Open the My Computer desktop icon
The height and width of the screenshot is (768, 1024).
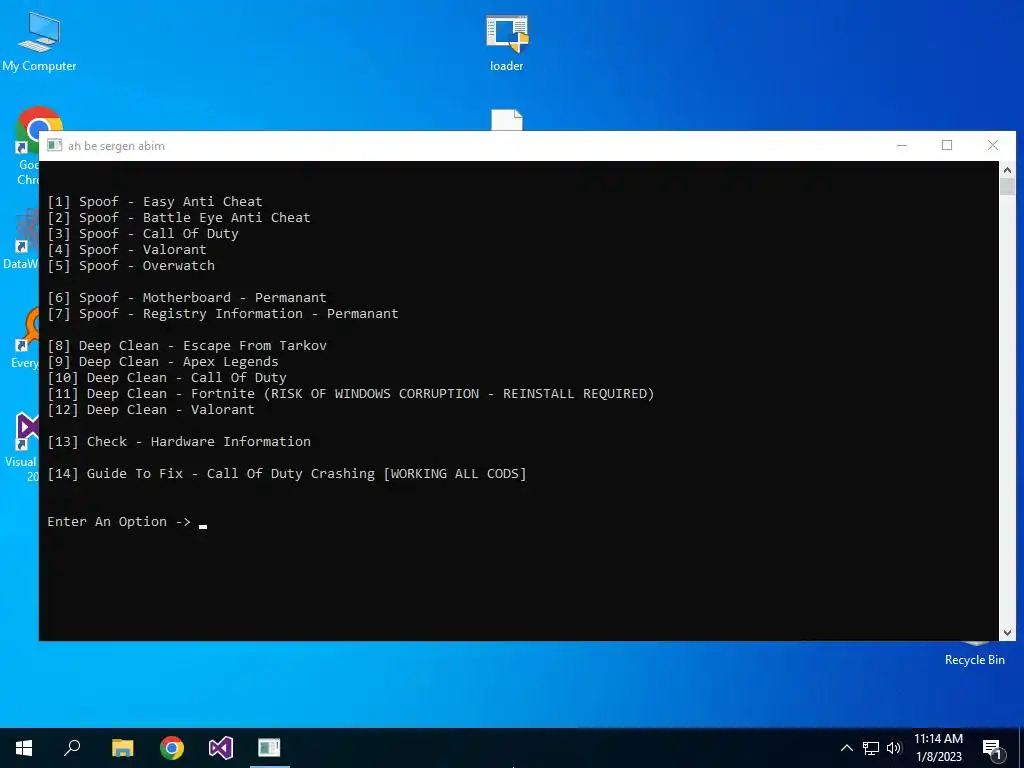(x=39, y=42)
